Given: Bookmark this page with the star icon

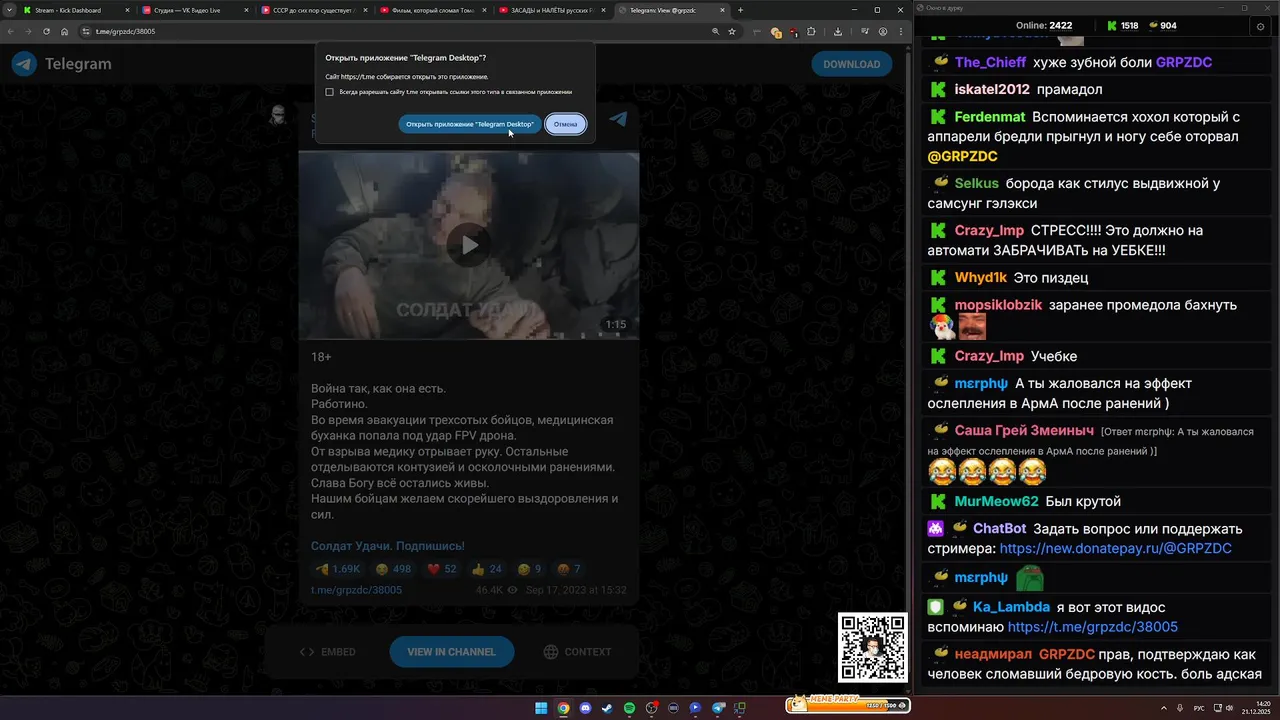Looking at the screenshot, I should tap(732, 31).
